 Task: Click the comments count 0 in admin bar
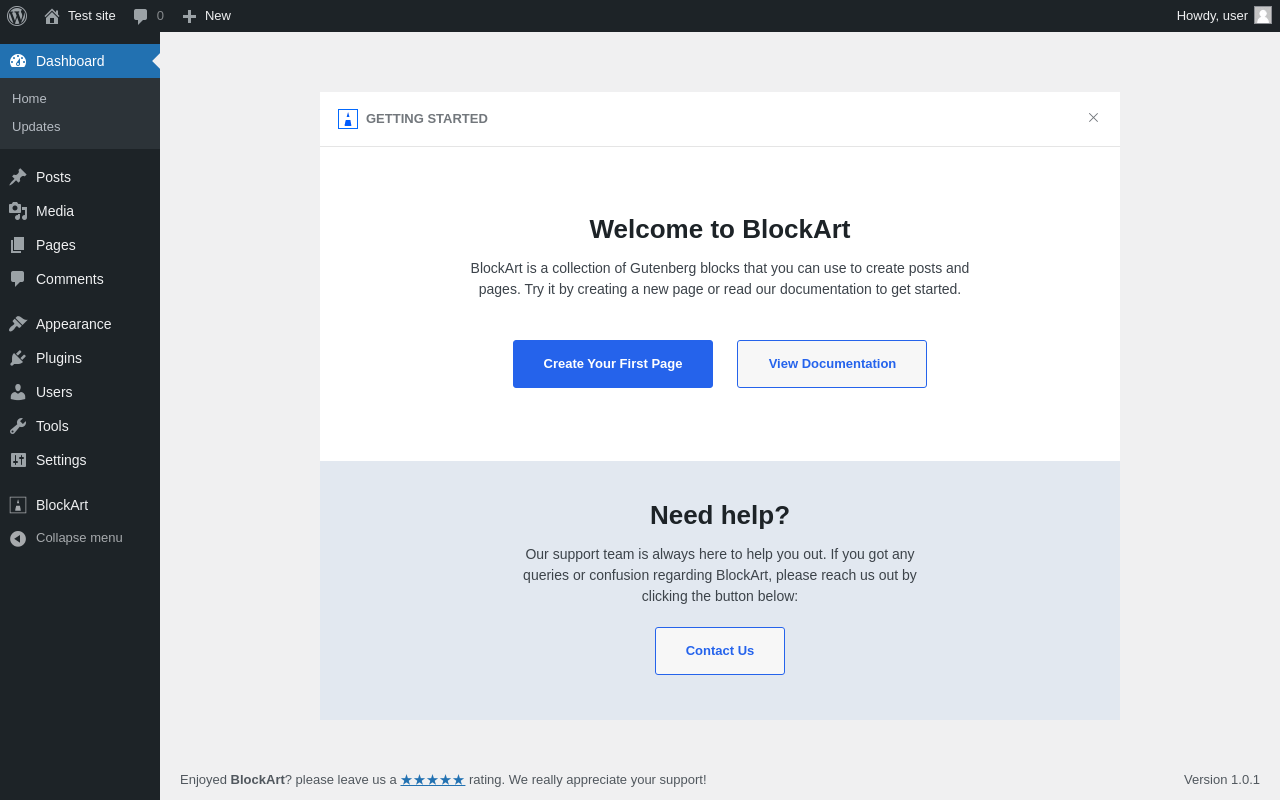pos(160,16)
